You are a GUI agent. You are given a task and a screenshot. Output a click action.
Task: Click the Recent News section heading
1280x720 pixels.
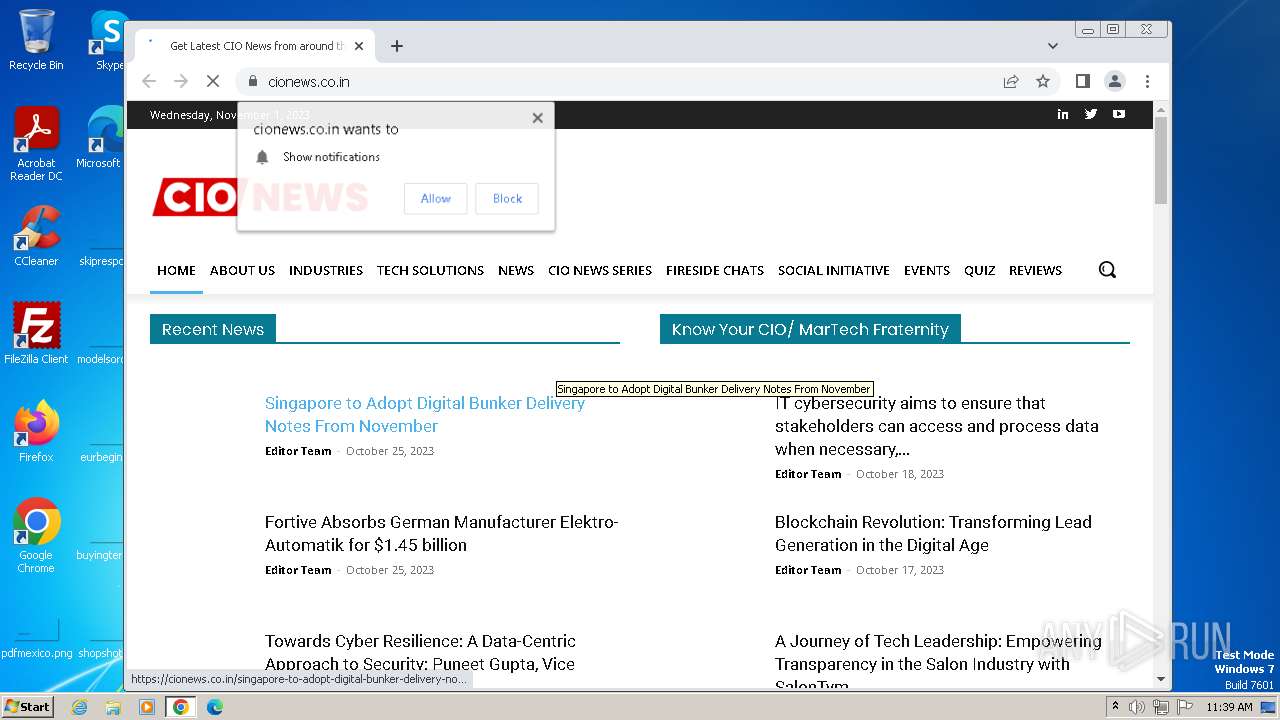pyautogui.click(x=213, y=329)
